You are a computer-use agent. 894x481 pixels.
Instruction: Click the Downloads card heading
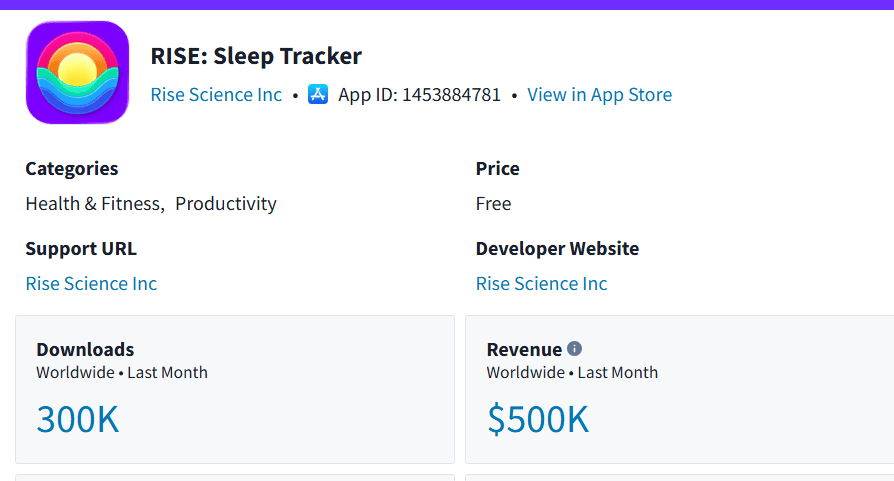(x=85, y=349)
